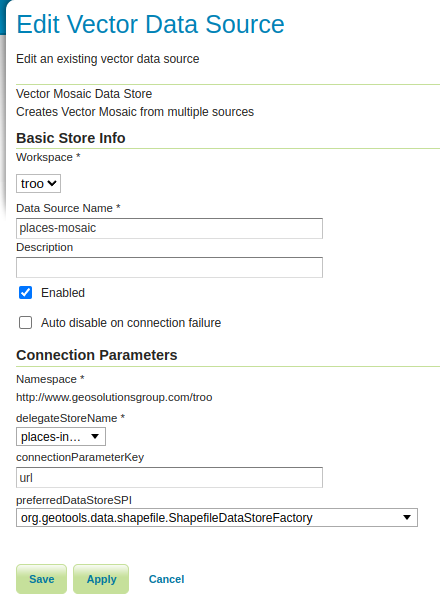440x601 pixels.
Task: Click the Vector Mosaic Data Store text
Action: point(84,94)
